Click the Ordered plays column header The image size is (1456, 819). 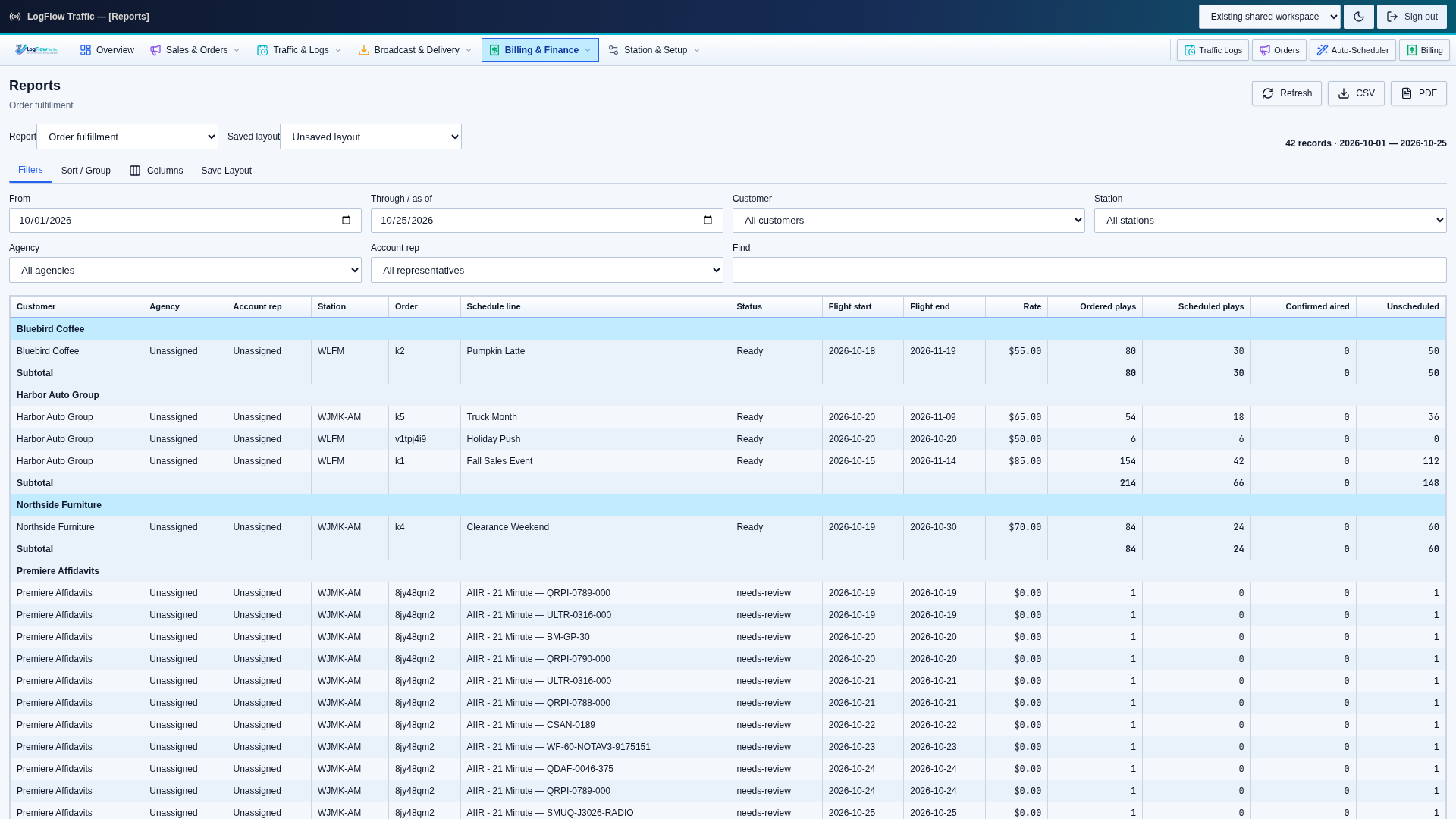(x=1095, y=306)
